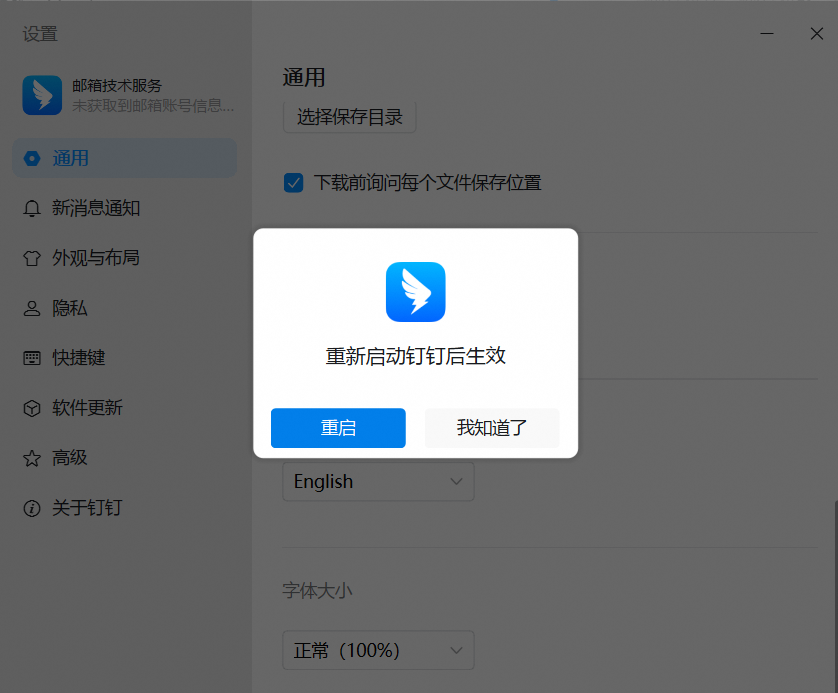This screenshot has width=838, height=693.
Task: Uncheck 下载前询问每个文件保存位置 checkbox
Action: (x=294, y=183)
